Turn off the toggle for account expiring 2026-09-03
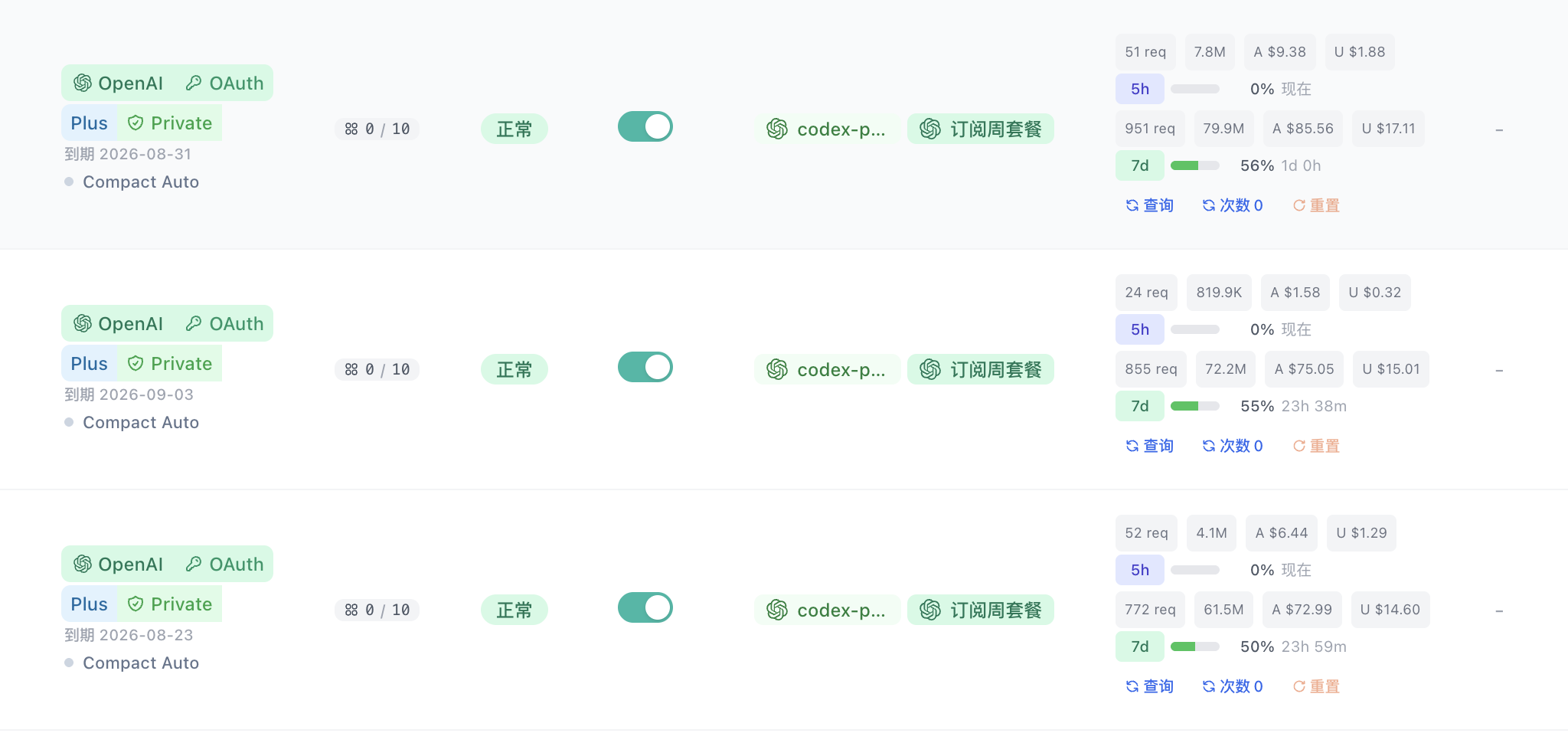The width and height of the screenshot is (1568, 743). pos(645,367)
